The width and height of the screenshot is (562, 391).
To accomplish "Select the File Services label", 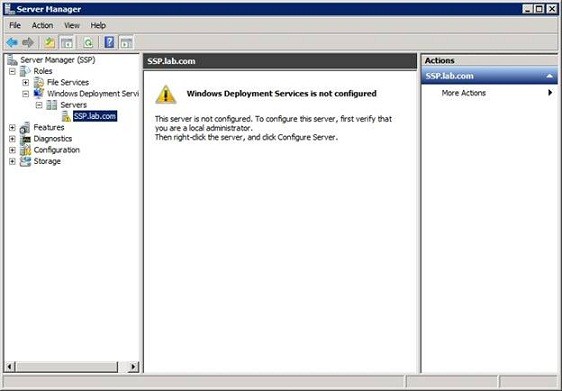I will (x=68, y=82).
